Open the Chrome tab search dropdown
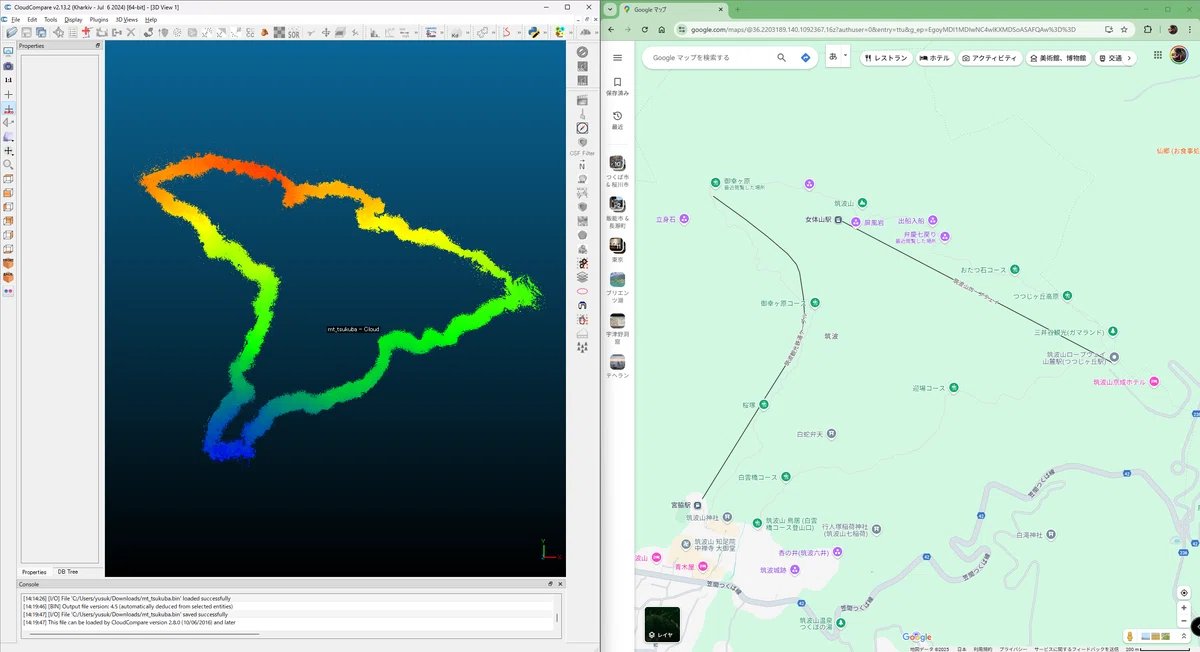This screenshot has height=652, width=1200. (x=612, y=9)
